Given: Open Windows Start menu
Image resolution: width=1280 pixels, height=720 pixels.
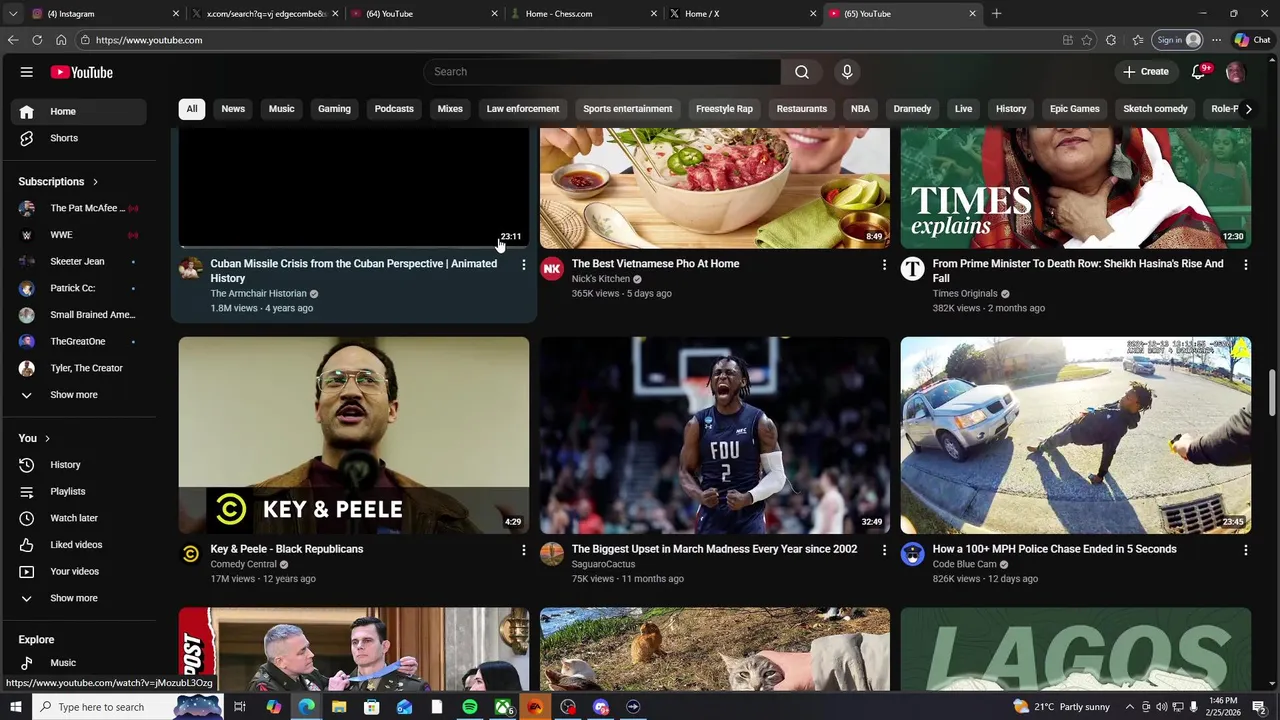Looking at the screenshot, I should tap(15, 707).
